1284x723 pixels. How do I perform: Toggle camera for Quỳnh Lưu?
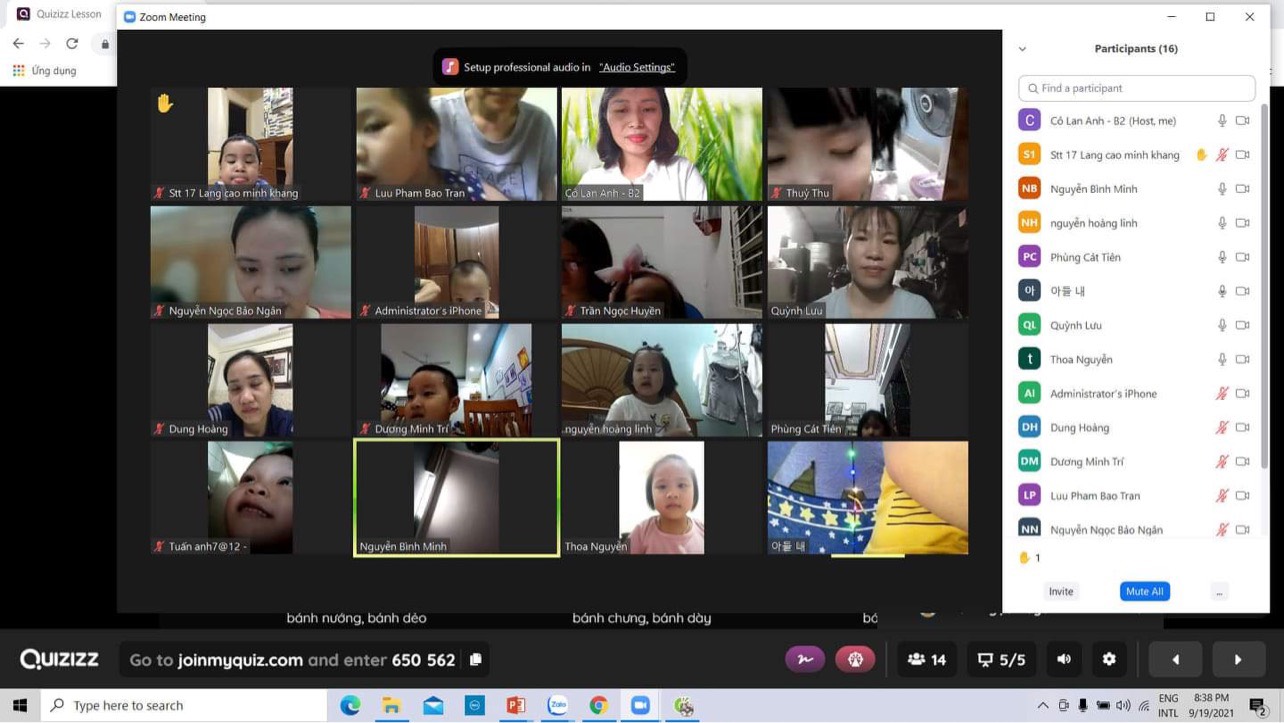[1242, 325]
